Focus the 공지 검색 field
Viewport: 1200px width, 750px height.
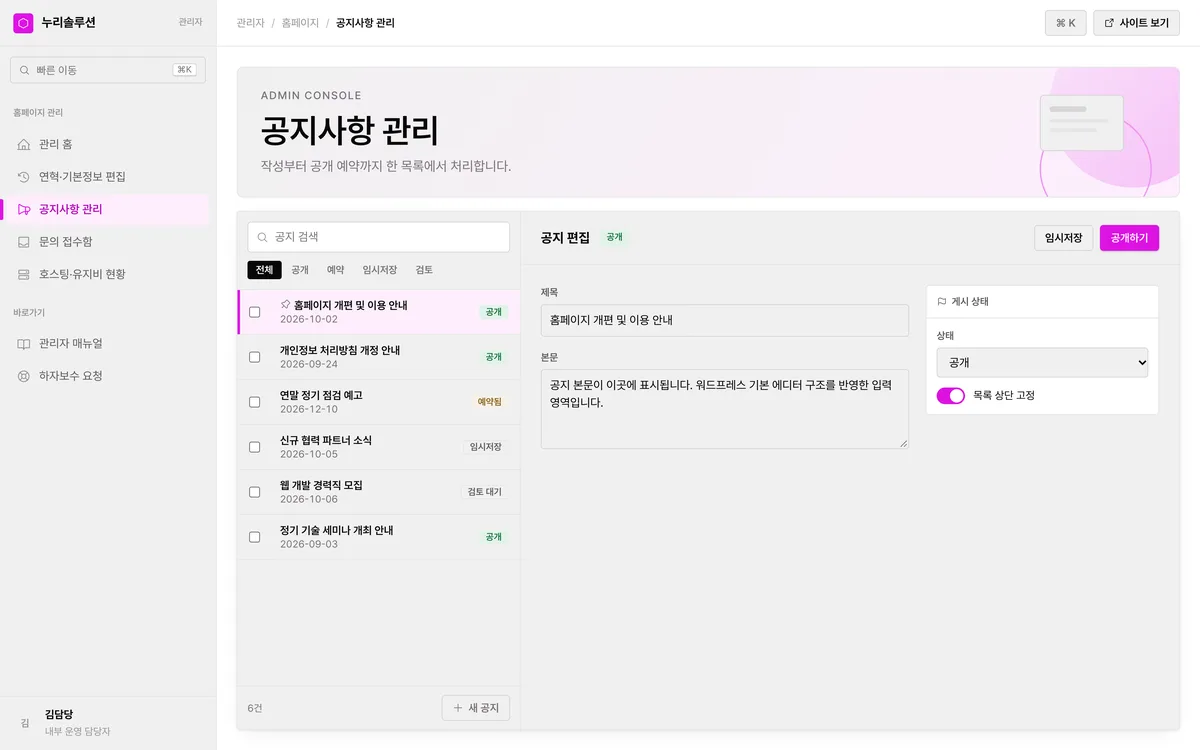(379, 237)
